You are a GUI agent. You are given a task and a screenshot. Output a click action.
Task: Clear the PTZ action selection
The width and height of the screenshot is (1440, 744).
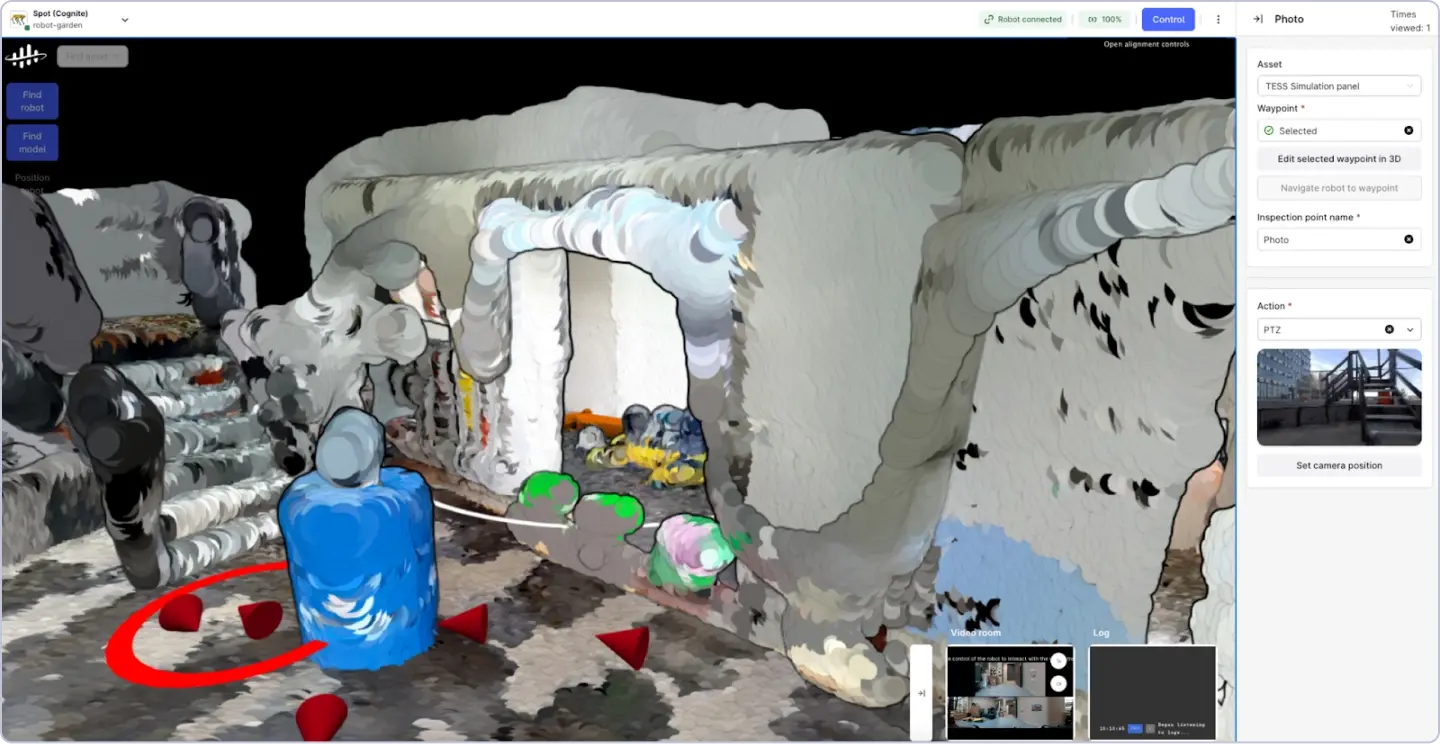[1389, 330]
